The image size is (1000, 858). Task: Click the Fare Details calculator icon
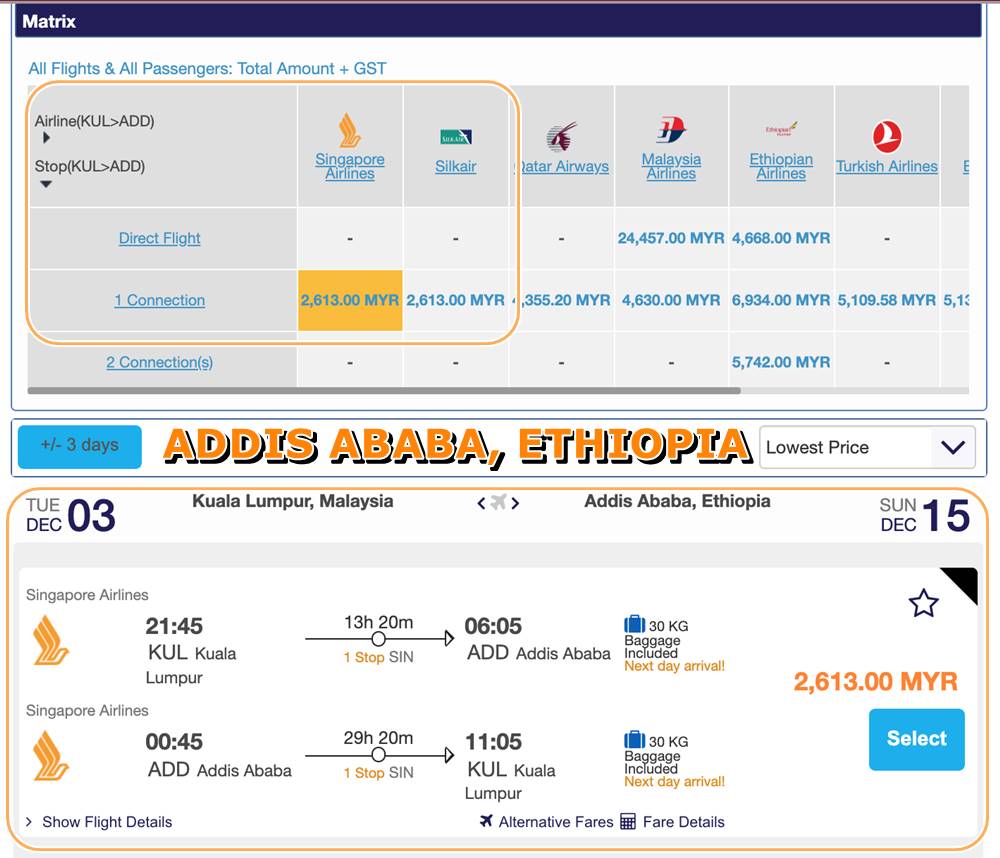[628, 821]
